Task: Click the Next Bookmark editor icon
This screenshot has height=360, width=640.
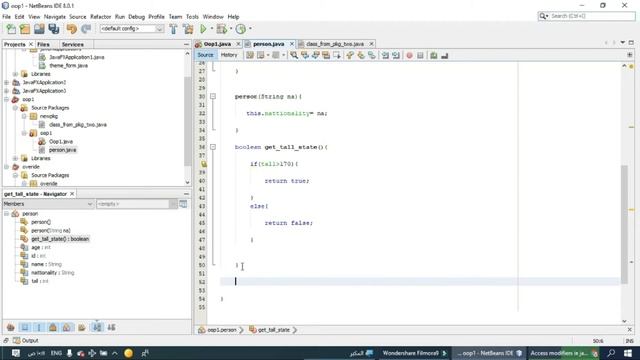Action: pos(361,55)
